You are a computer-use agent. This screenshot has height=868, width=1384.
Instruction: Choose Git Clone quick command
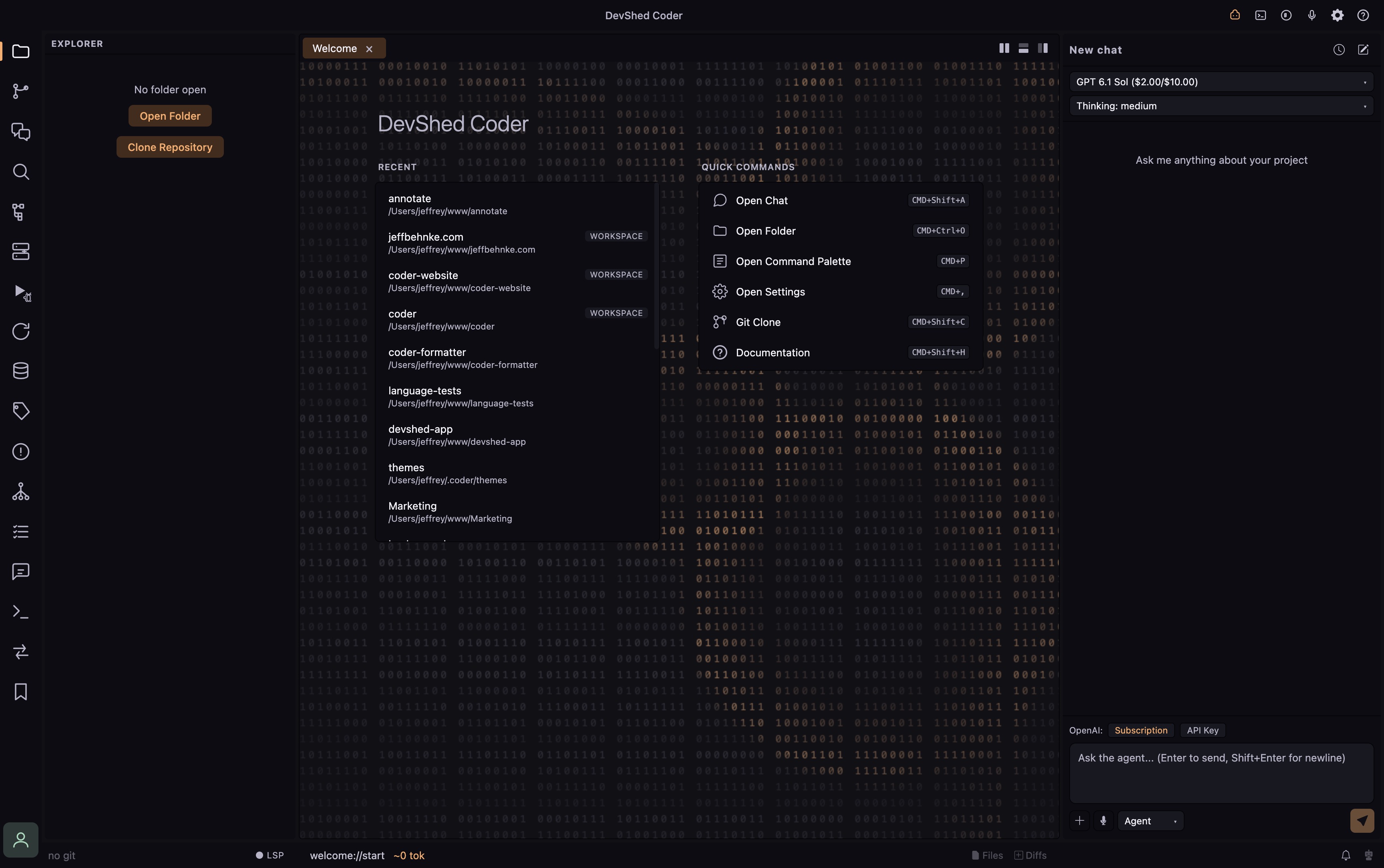[841, 322]
